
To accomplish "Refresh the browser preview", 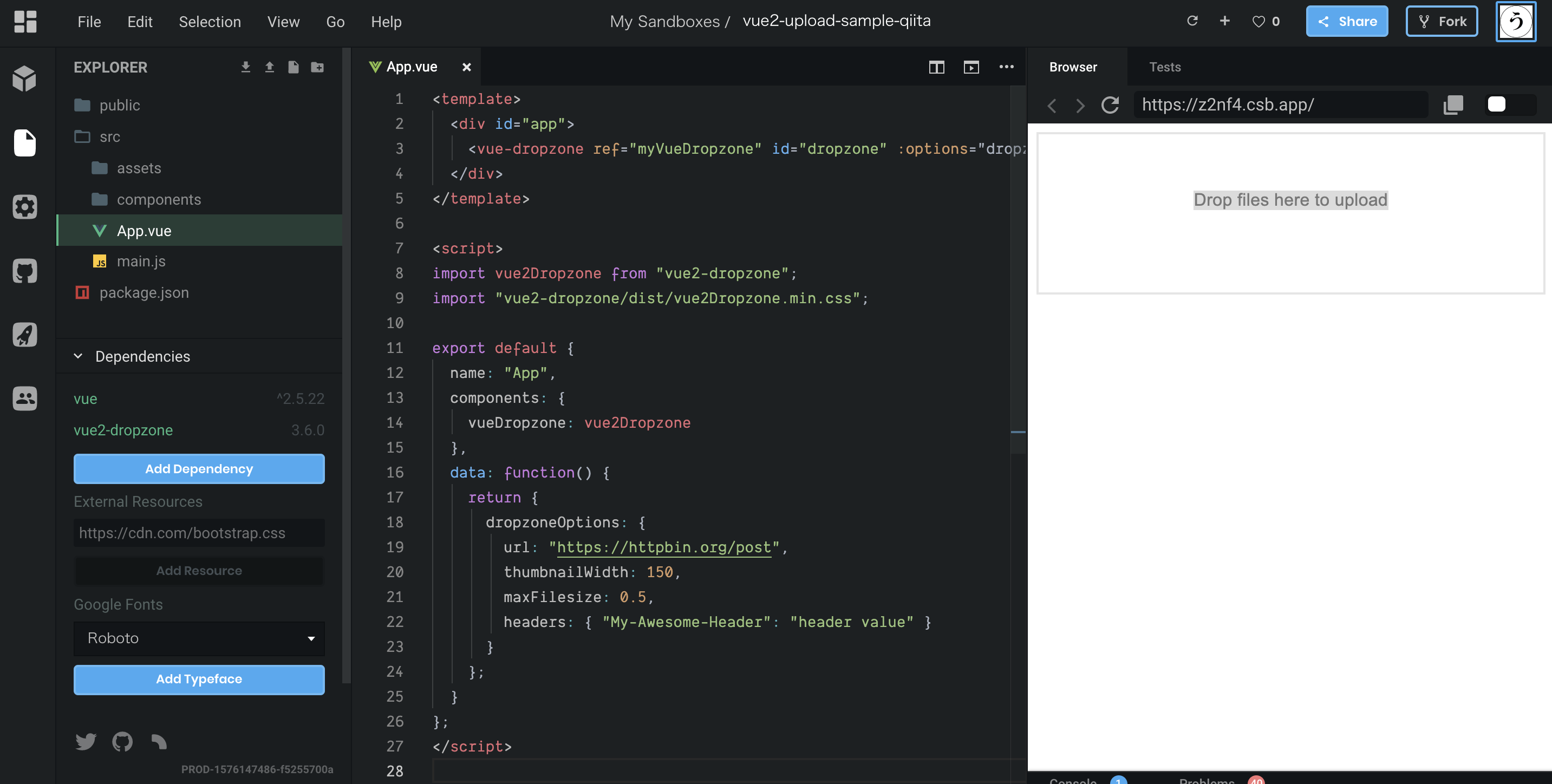I will pos(1110,105).
